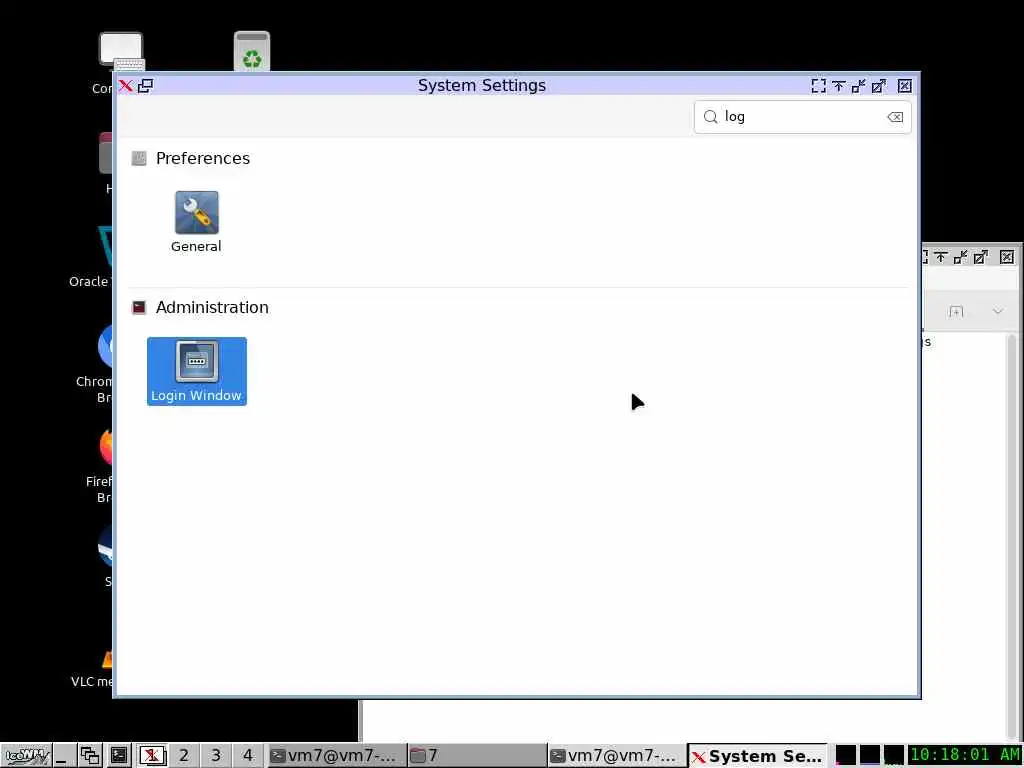Maximize the background window
Image resolution: width=1024 pixels, height=768 pixels.
click(980, 257)
